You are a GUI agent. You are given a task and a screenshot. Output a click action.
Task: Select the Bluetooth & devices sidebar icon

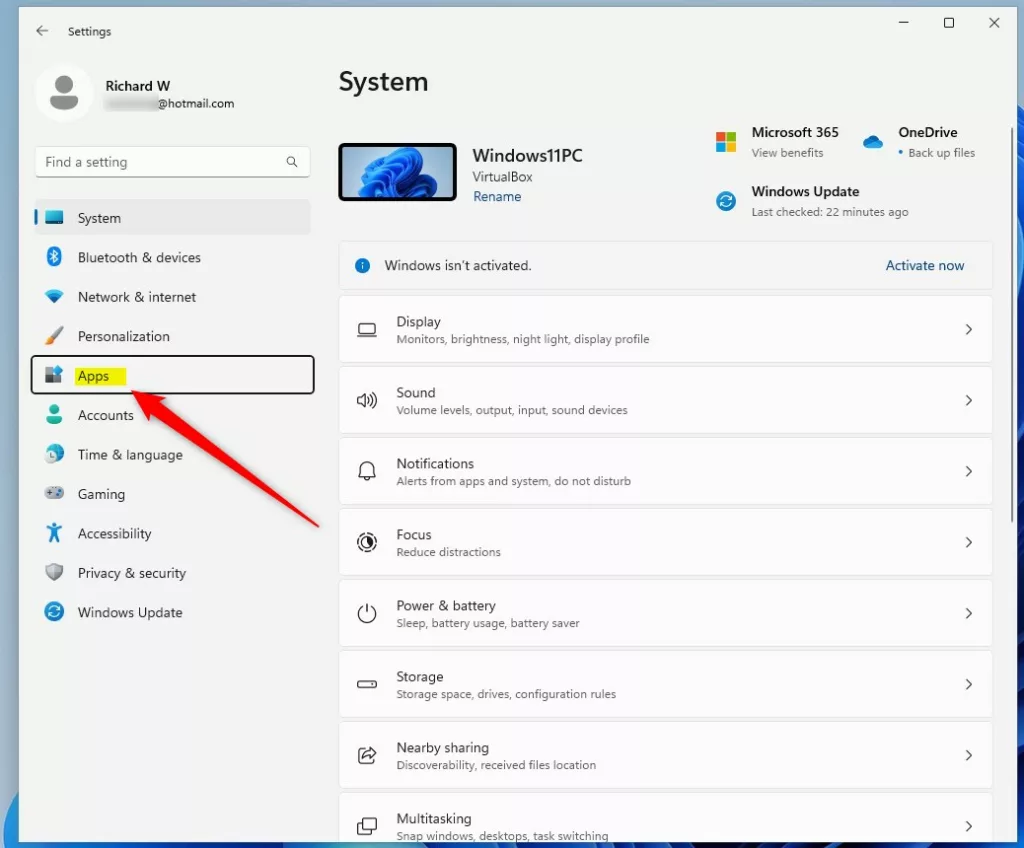tap(53, 257)
